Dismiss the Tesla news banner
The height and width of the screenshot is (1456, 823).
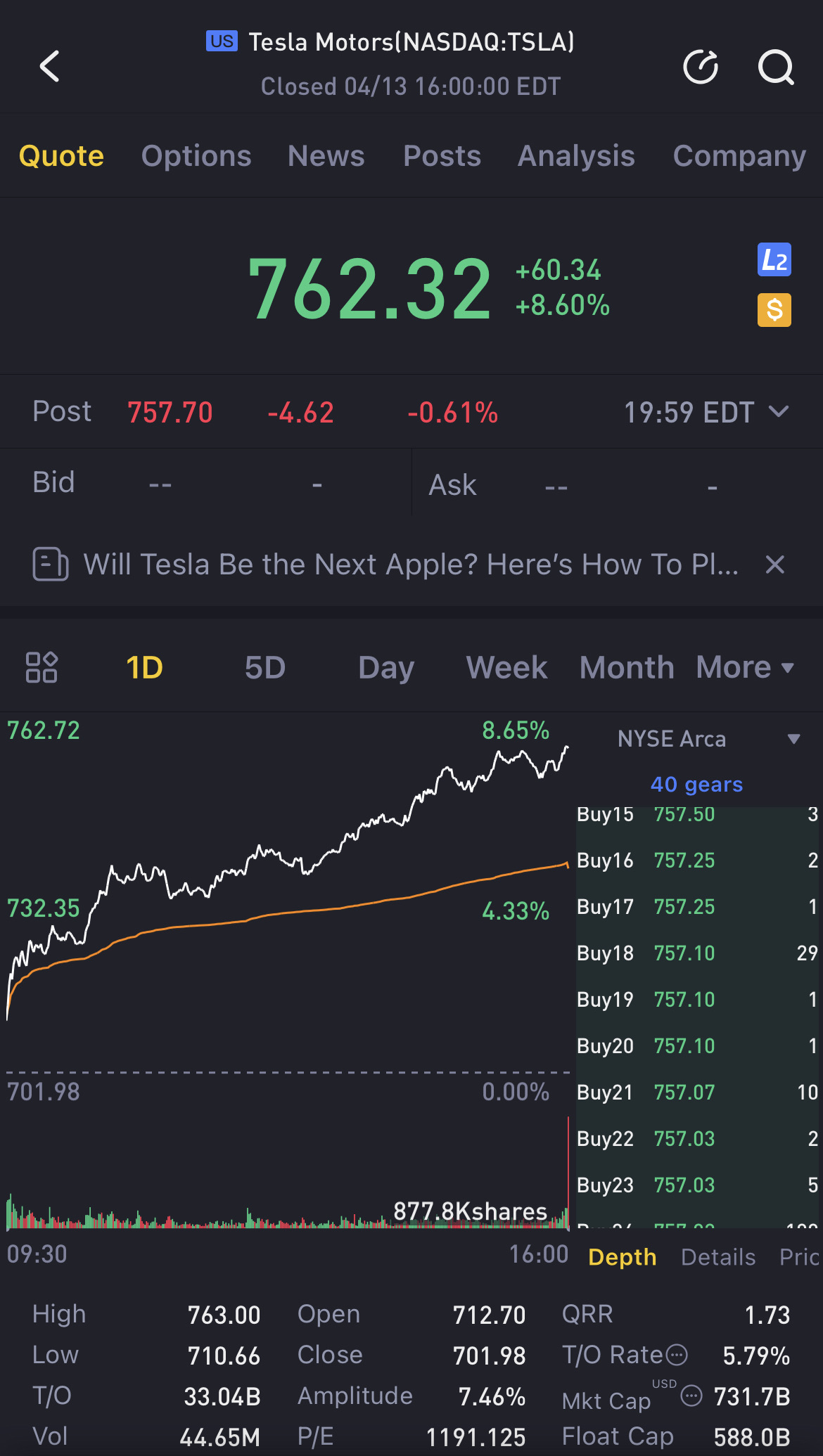774,565
